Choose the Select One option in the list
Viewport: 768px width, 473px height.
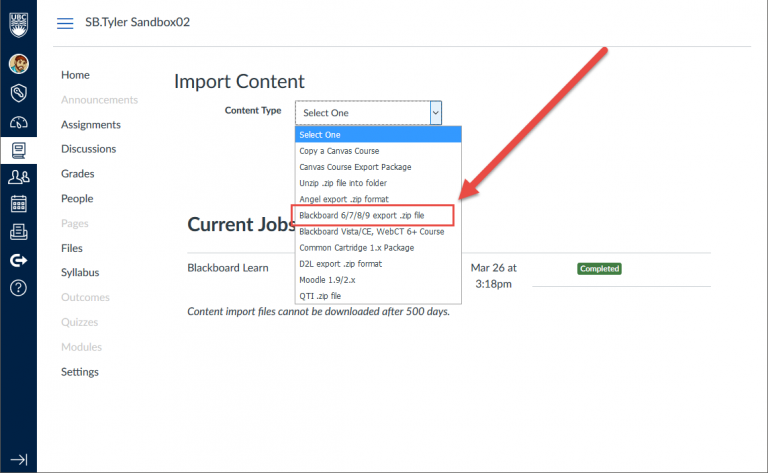378,135
